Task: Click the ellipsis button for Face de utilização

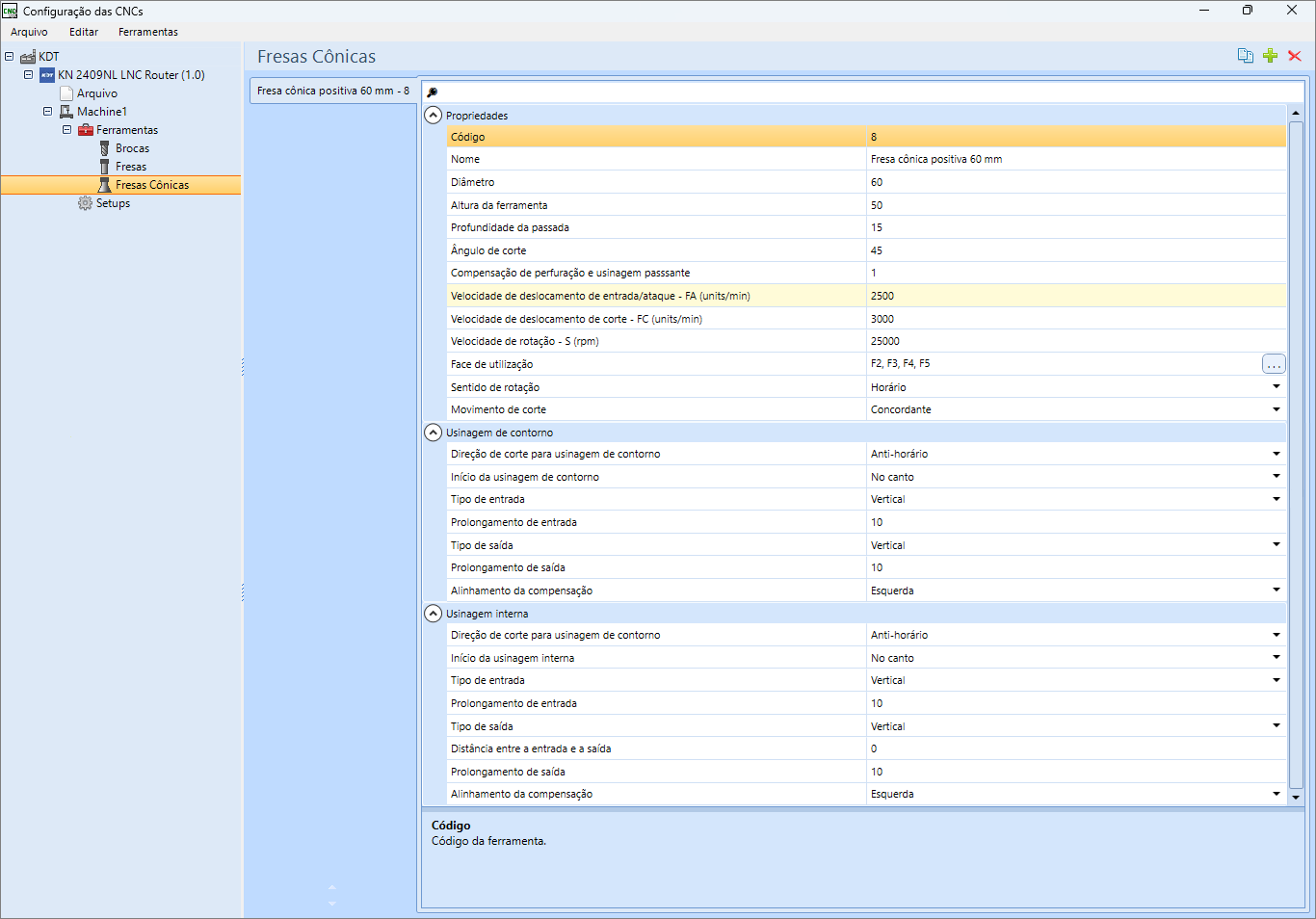Action: pos(1274,364)
